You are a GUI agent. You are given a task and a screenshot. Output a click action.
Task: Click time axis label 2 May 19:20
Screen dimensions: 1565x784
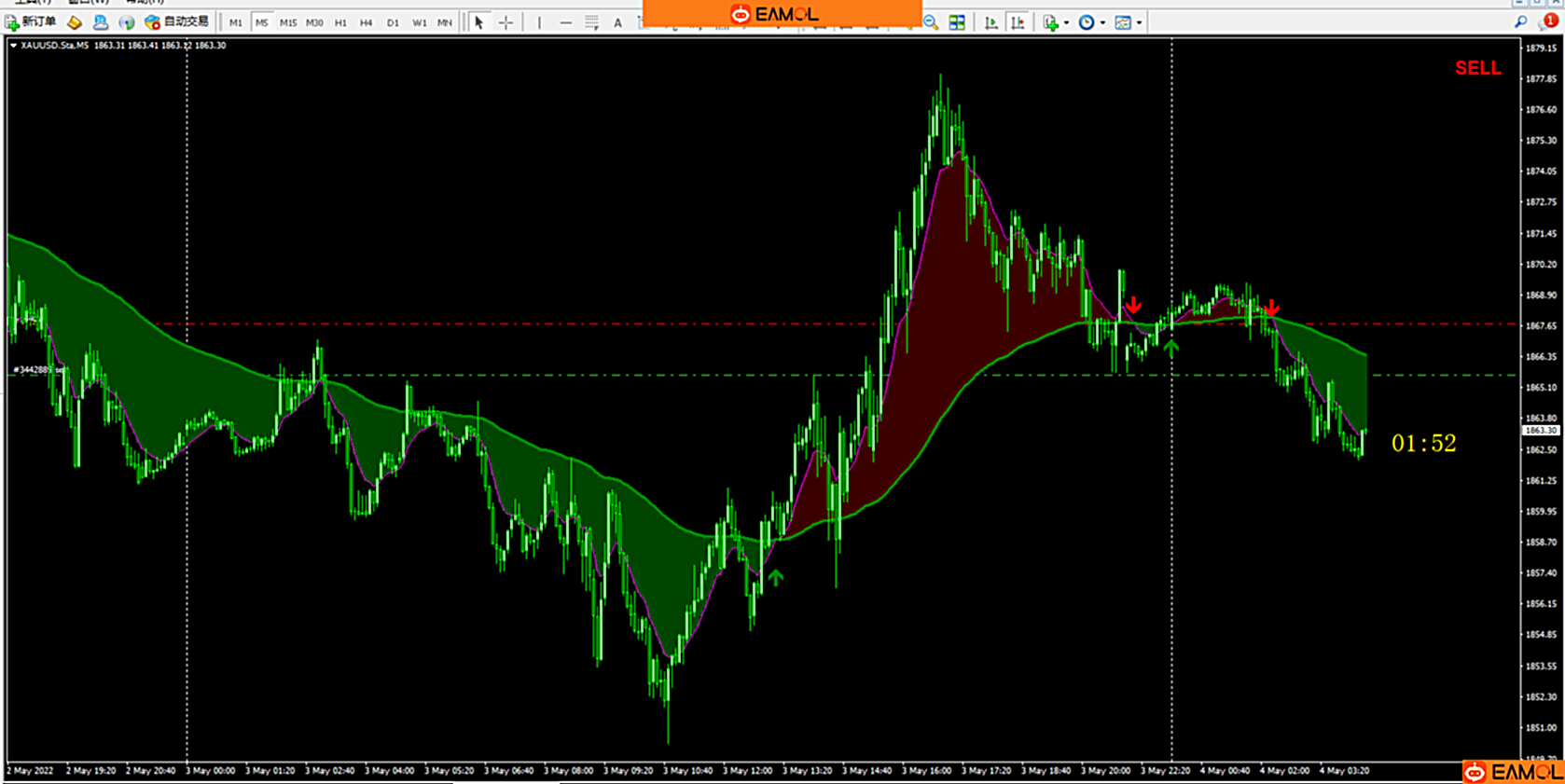click(x=90, y=771)
